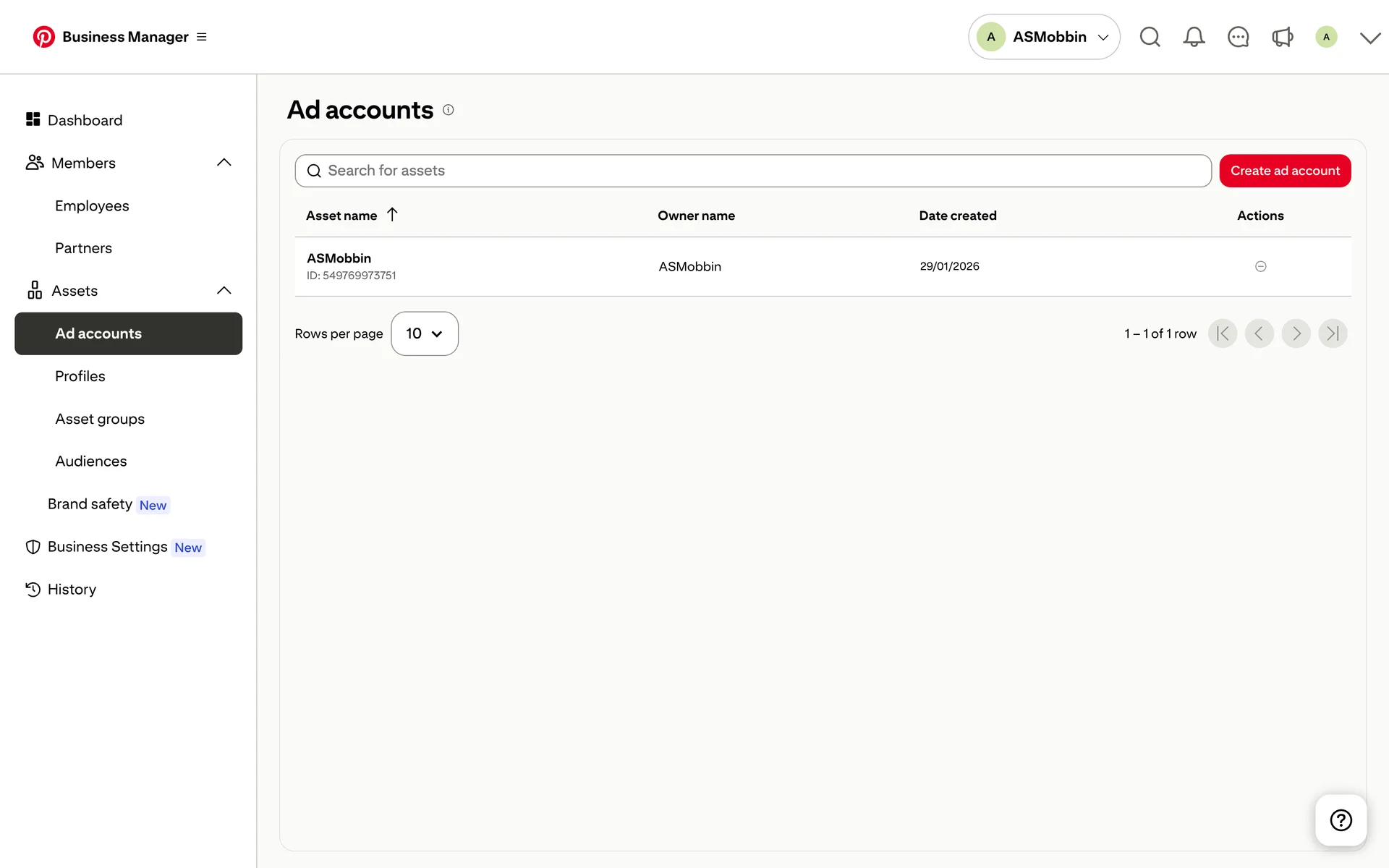
Task: Open the ASMobbin account switcher dropdown
Action: pyautogui.click(x=1044, y=37)
